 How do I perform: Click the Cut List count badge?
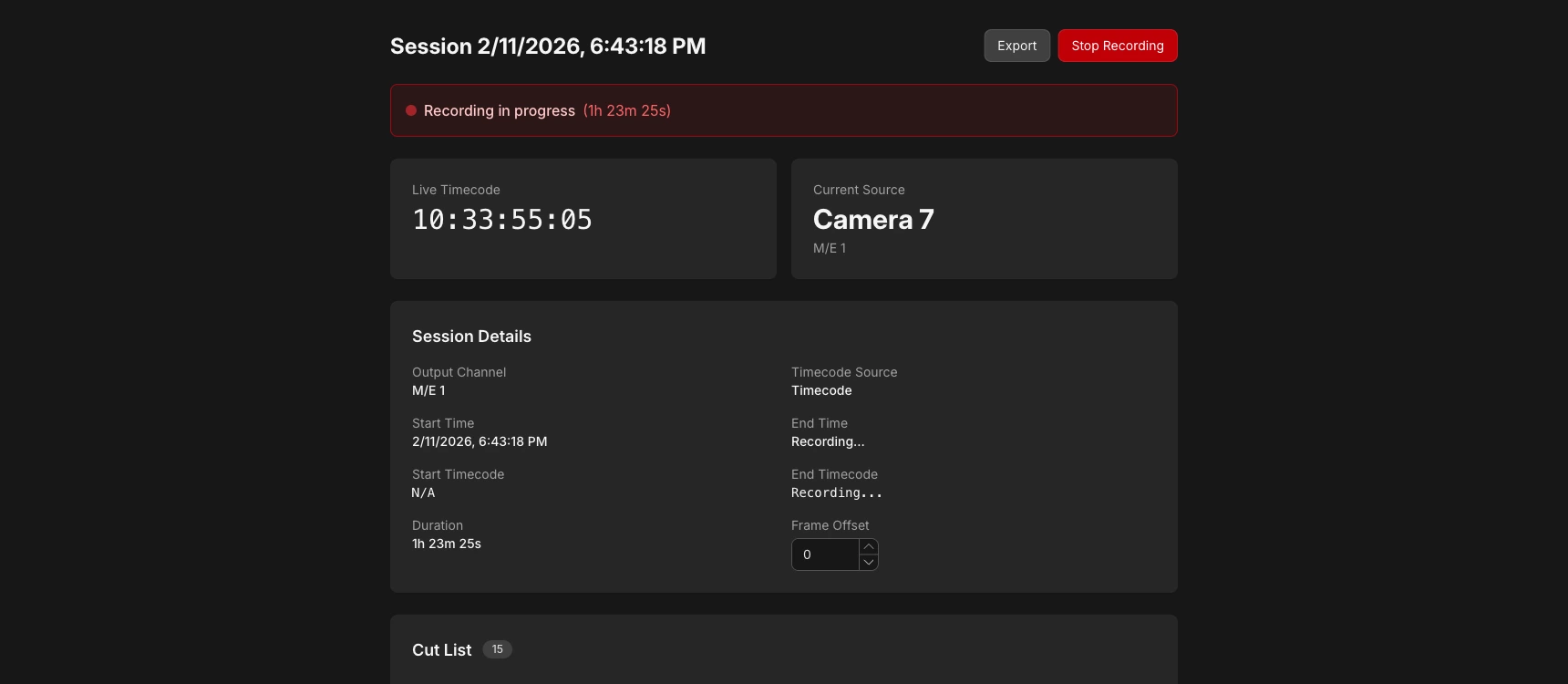point(497,649)
